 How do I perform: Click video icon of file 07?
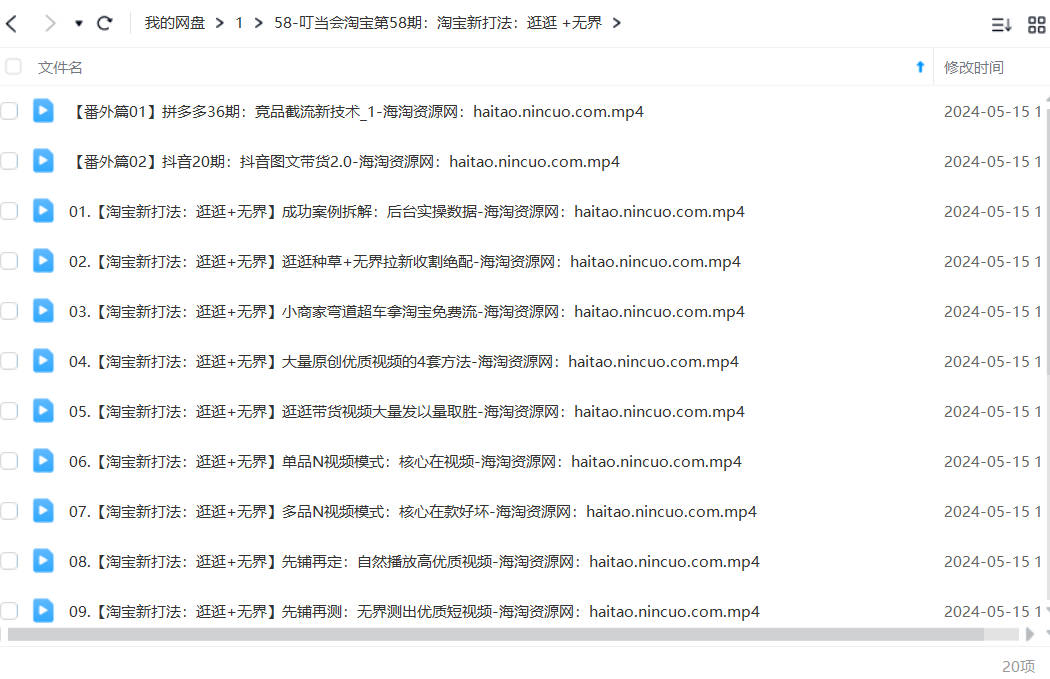44,511
